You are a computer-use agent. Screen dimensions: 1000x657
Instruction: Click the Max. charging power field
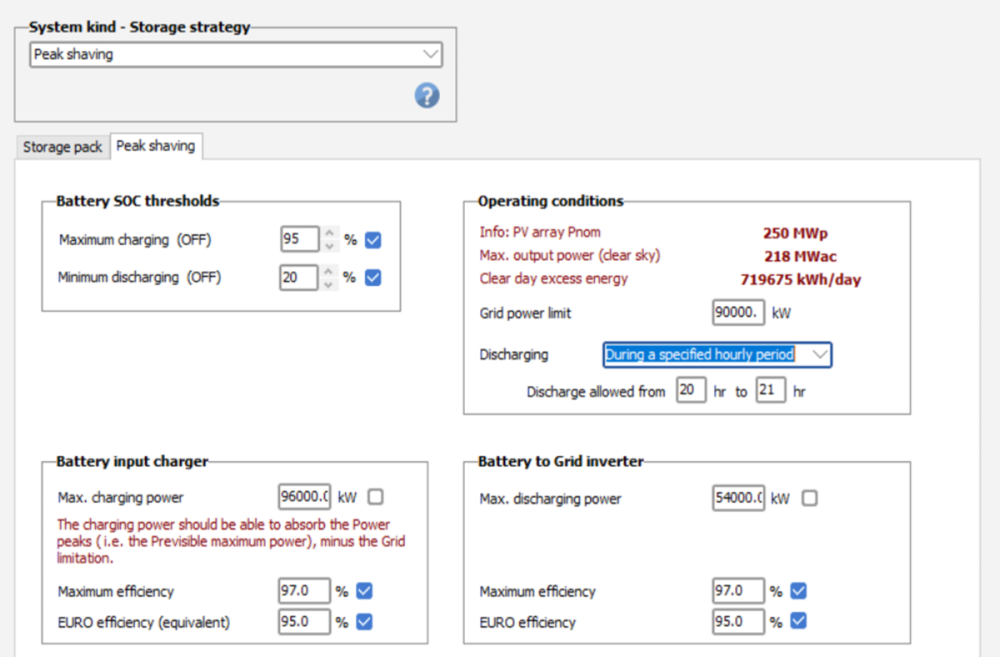point(304,497)
